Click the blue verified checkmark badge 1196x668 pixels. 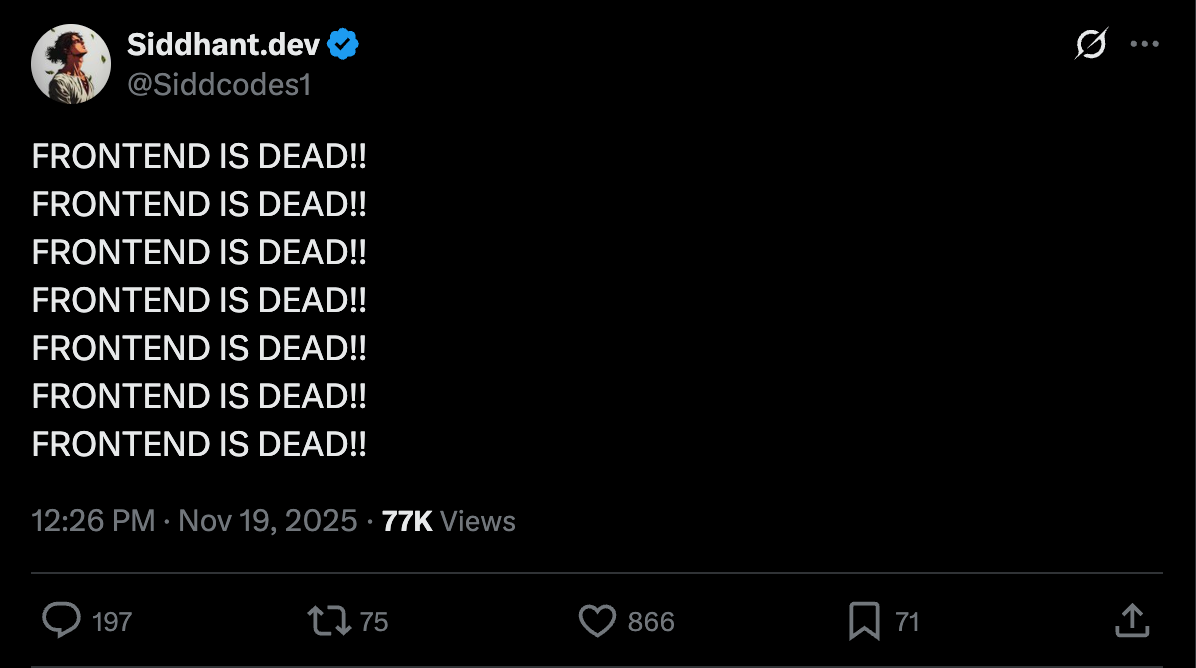point(343,45)
